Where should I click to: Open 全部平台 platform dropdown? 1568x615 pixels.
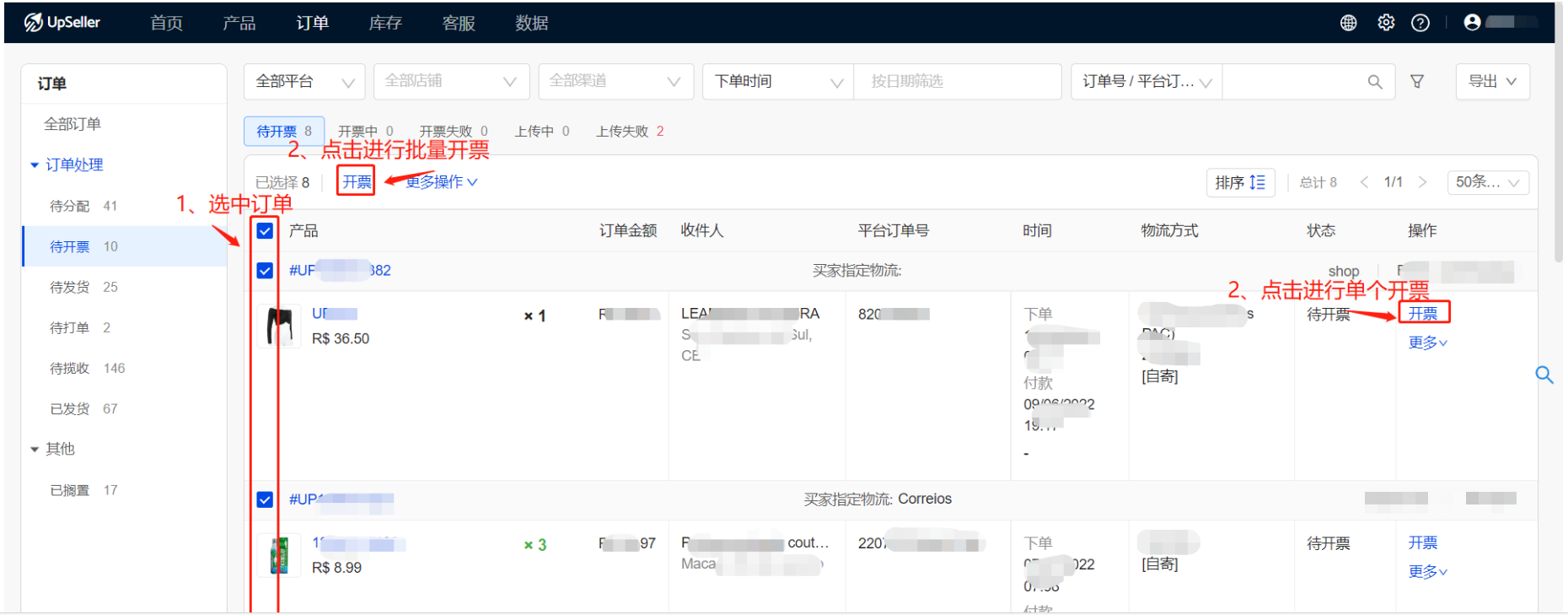pos(304,82)
